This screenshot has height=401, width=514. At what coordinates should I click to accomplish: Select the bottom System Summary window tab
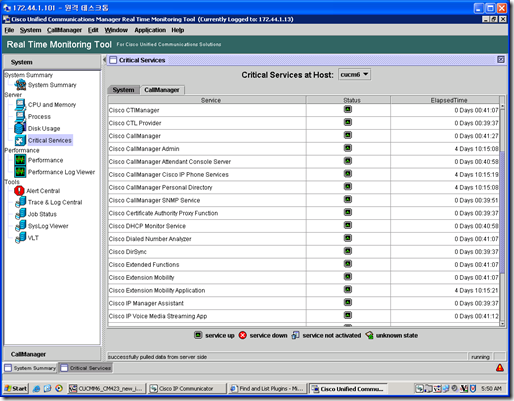tap(30, 368)
